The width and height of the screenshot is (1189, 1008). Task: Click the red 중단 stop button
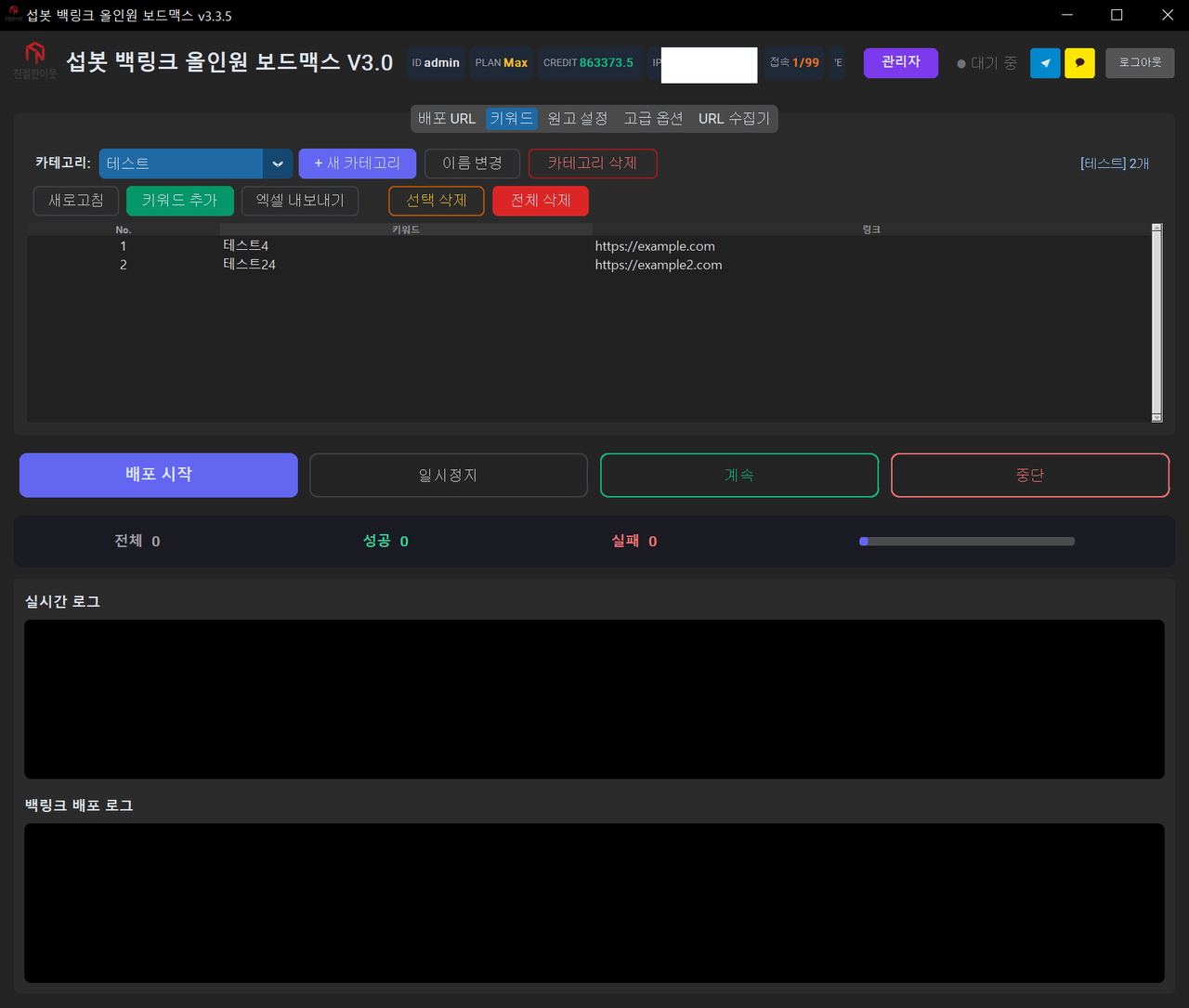tap(1030, 475)
